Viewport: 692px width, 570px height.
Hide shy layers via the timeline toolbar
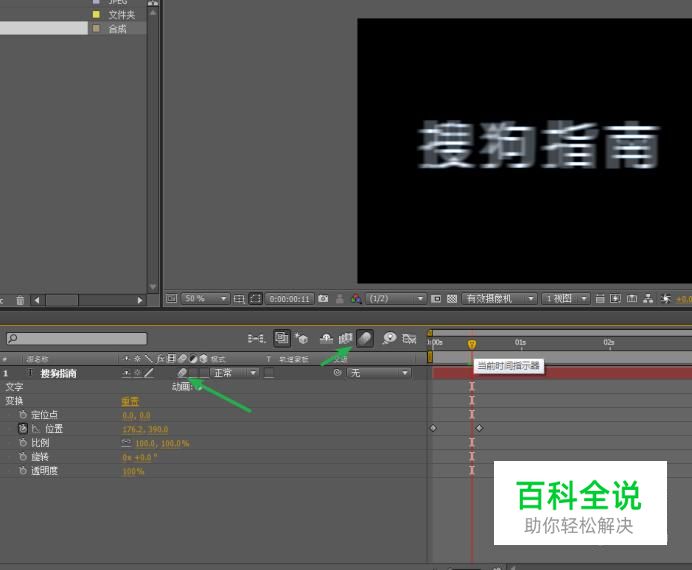(326, 338)
